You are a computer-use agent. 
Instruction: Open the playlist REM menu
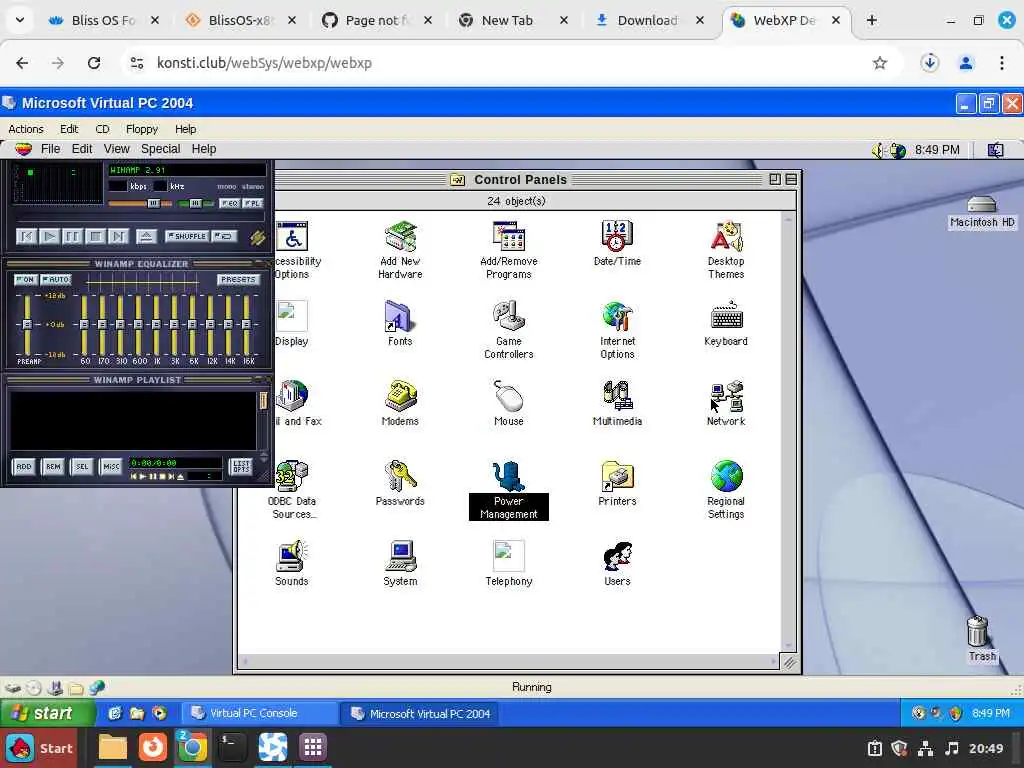[53, 466]
